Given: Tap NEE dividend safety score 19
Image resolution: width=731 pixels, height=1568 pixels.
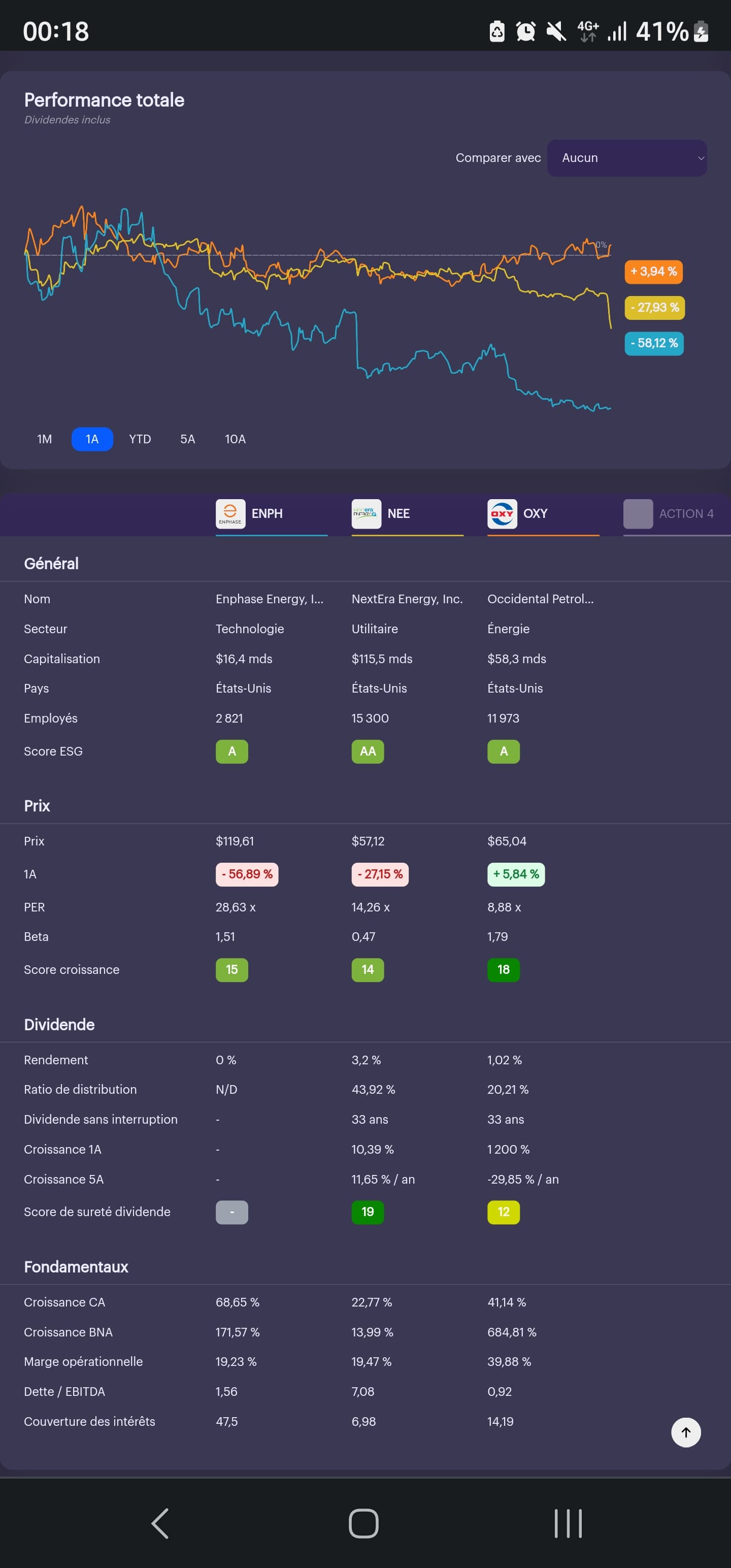Looking at the screenshot, I should point(368,1212).
